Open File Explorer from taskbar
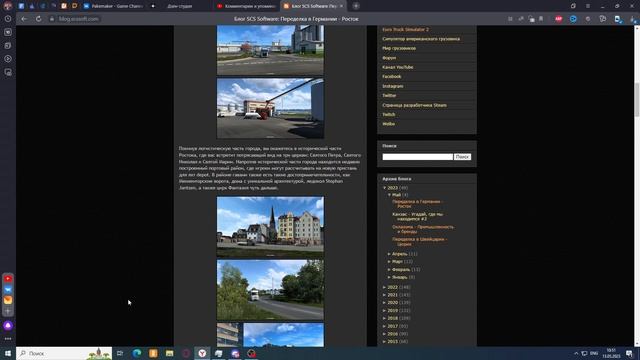The height and width of the screenshot is (360, 640). (169, 353)
